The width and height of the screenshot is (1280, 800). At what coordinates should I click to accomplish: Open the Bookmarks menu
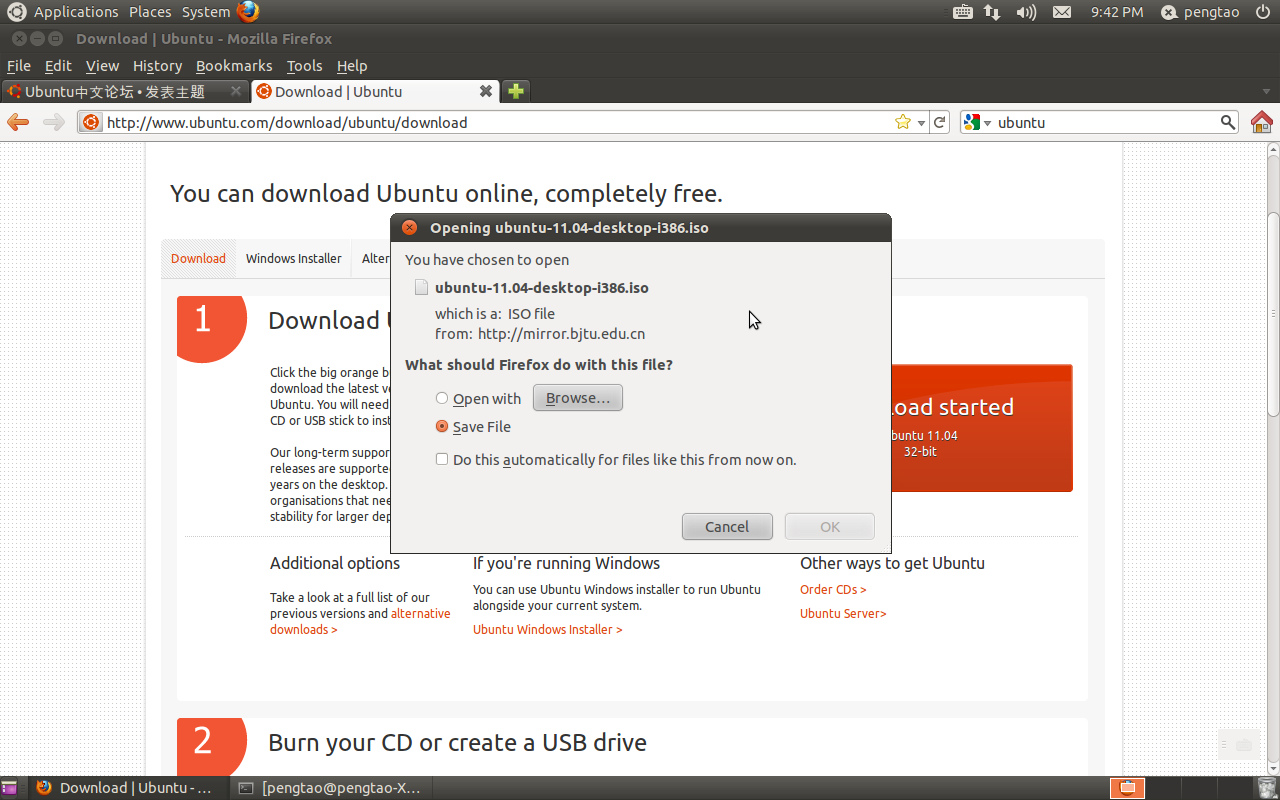click(x=234, y=66)
